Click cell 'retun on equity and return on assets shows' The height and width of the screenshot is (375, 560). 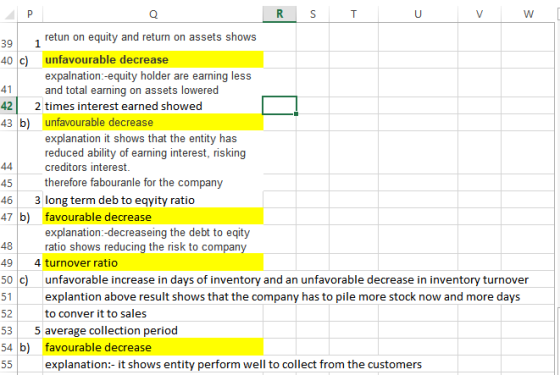point(153,37)
